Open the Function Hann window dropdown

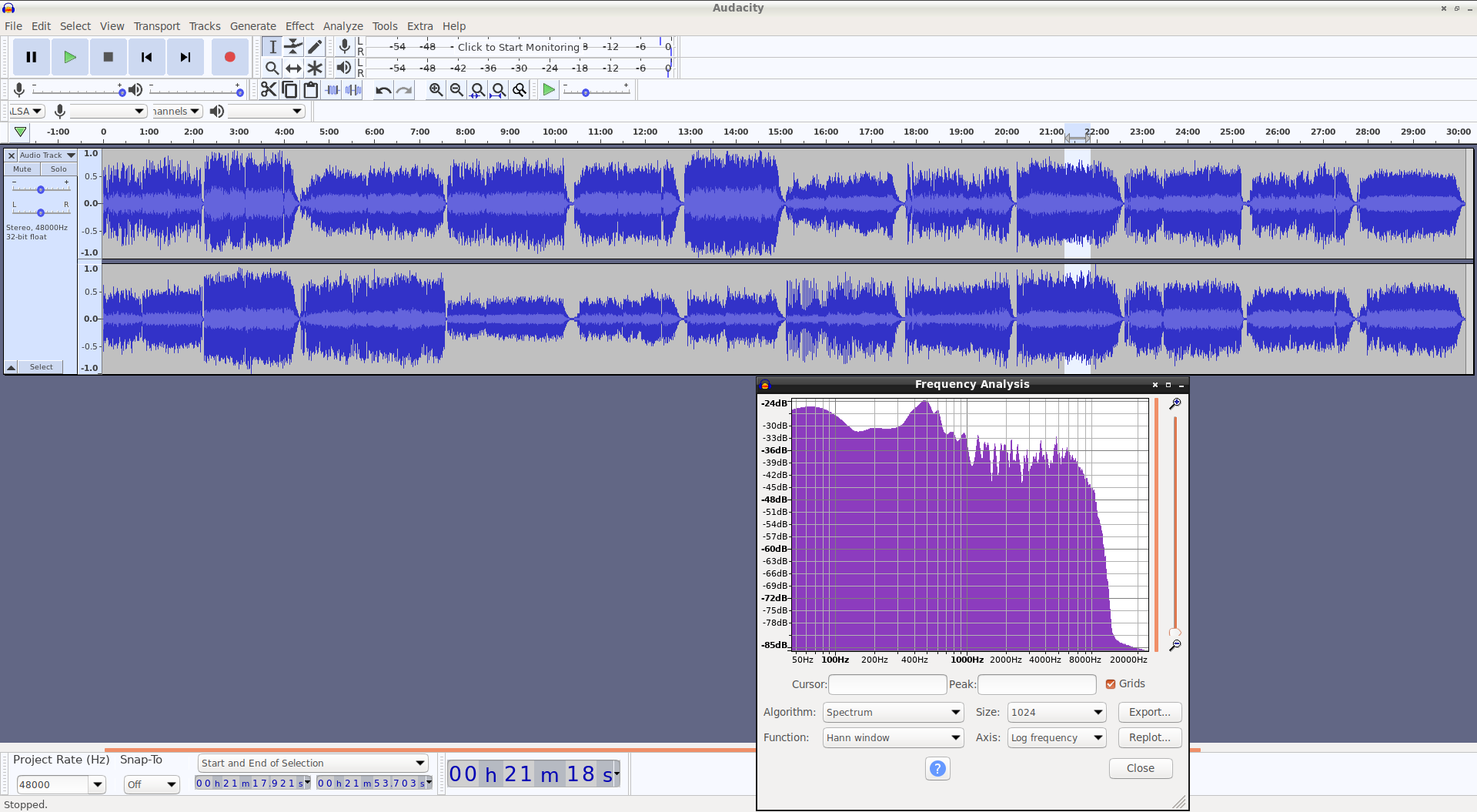893,737
